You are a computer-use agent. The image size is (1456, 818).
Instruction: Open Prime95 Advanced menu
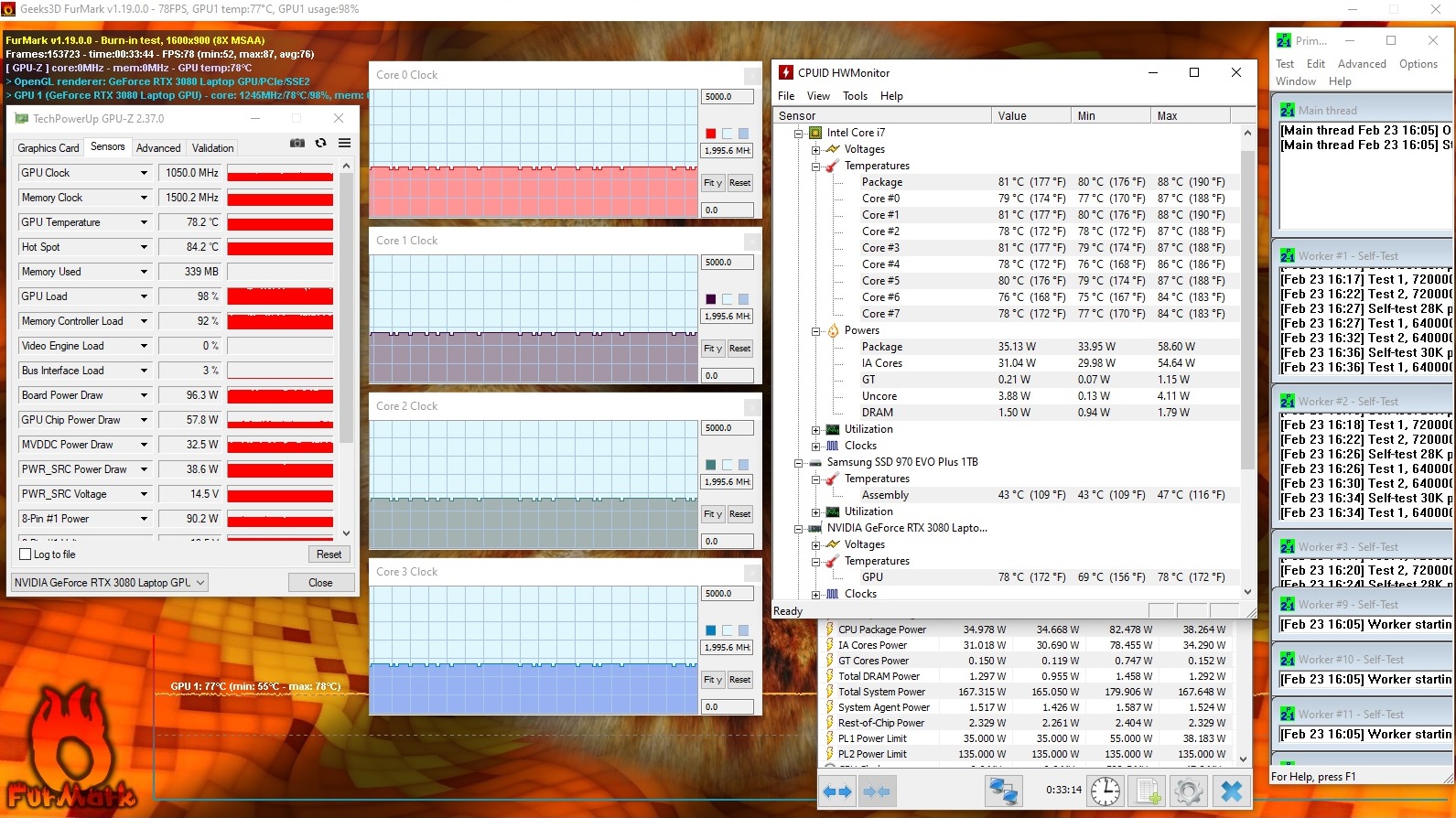coord(1362,64)
